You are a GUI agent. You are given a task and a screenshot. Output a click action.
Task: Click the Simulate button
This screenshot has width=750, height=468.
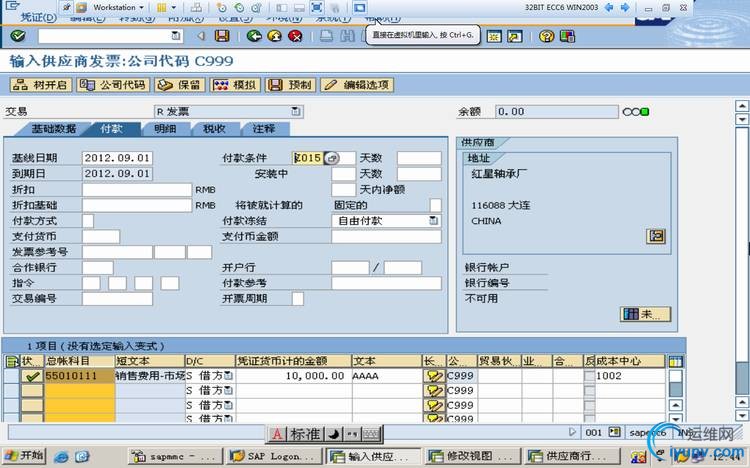point(234,85)
